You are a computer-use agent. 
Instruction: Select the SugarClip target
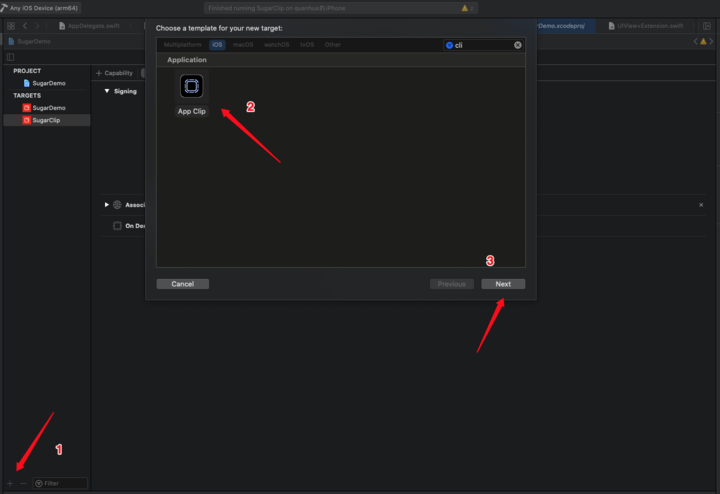(46, 120)
